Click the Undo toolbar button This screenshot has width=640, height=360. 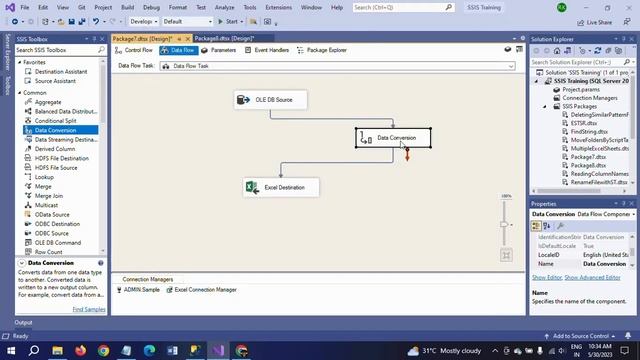pyautogui.click(x=96, y=22)
